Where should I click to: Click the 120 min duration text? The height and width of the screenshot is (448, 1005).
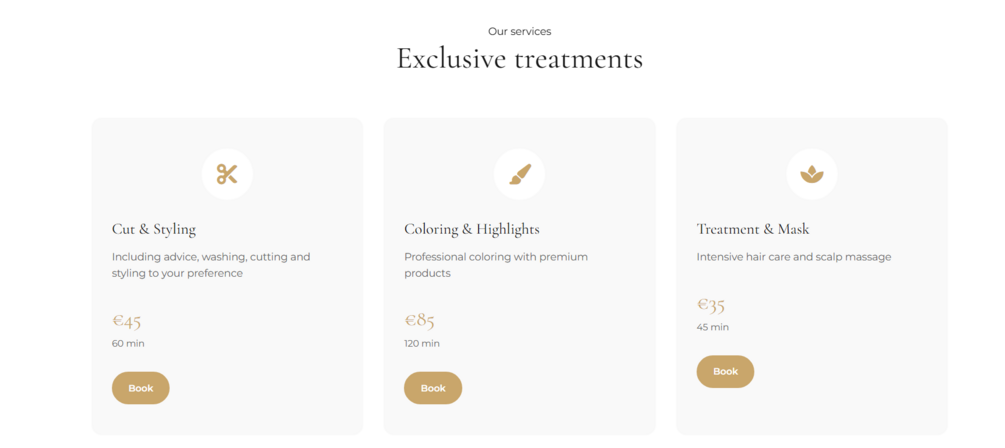coord(422,343)
